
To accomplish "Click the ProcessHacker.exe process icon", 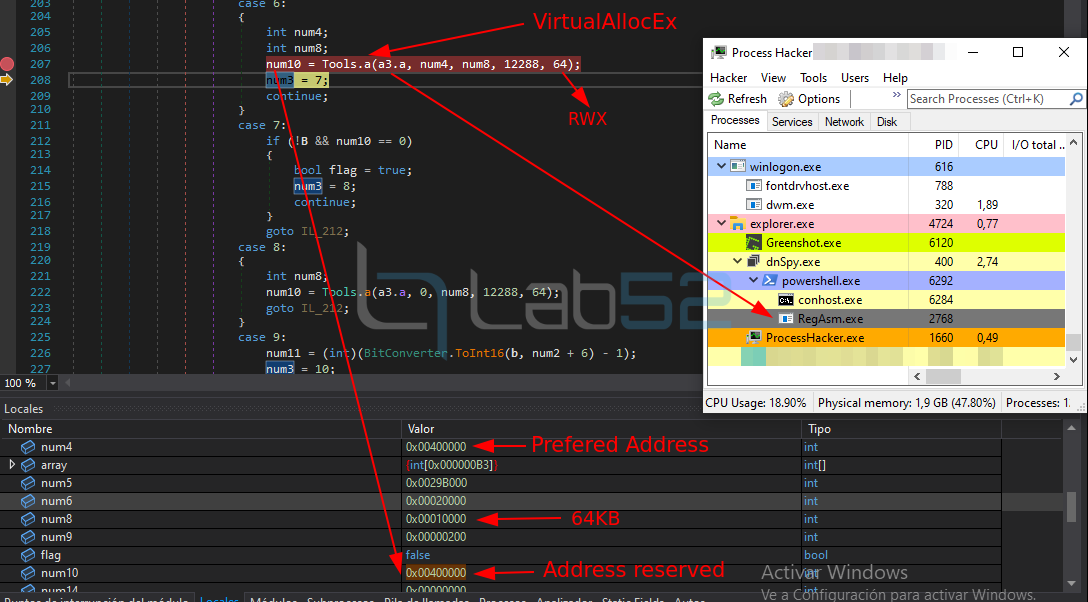I will point(754,338).
